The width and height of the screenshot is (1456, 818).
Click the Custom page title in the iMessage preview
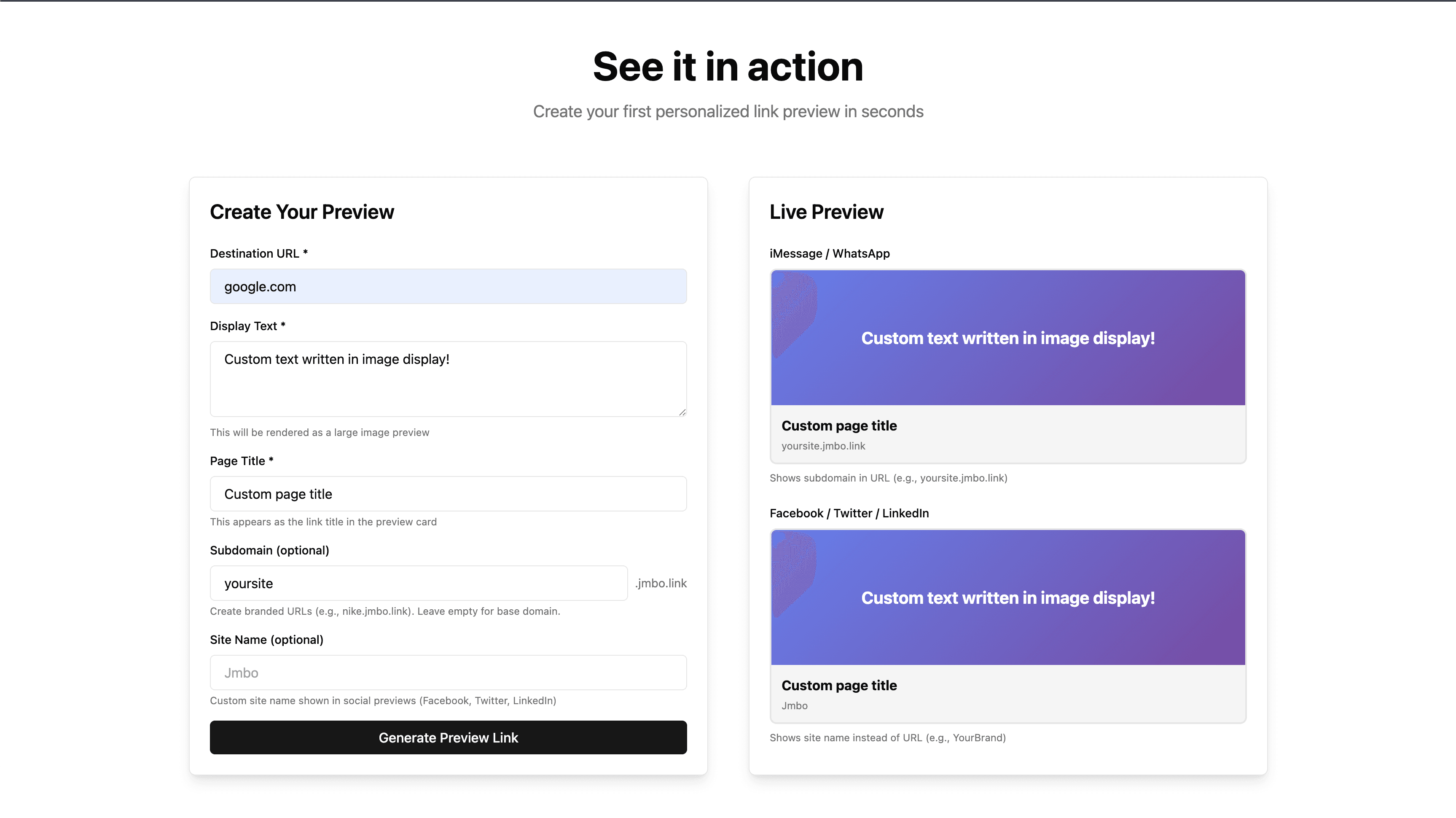tap(839, 426)
